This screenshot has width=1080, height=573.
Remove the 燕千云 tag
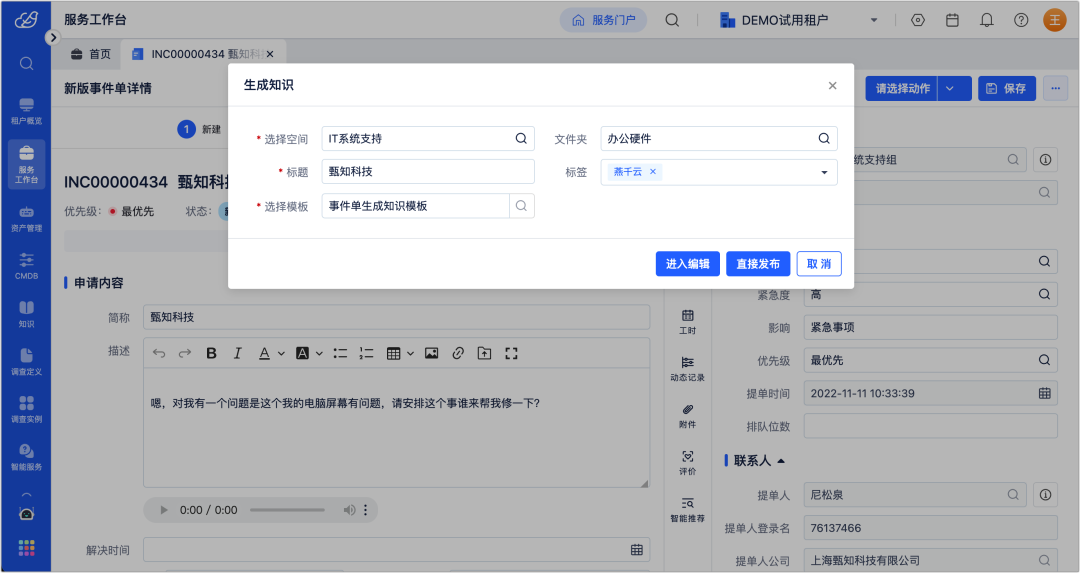[x=653, y=171]
